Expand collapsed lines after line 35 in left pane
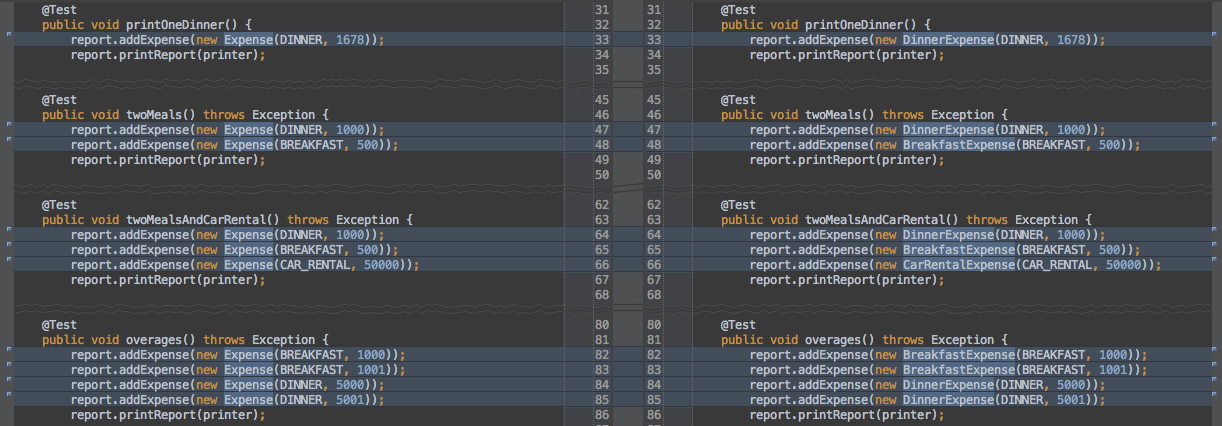The image size is (1222, 426). pos(290,82)
